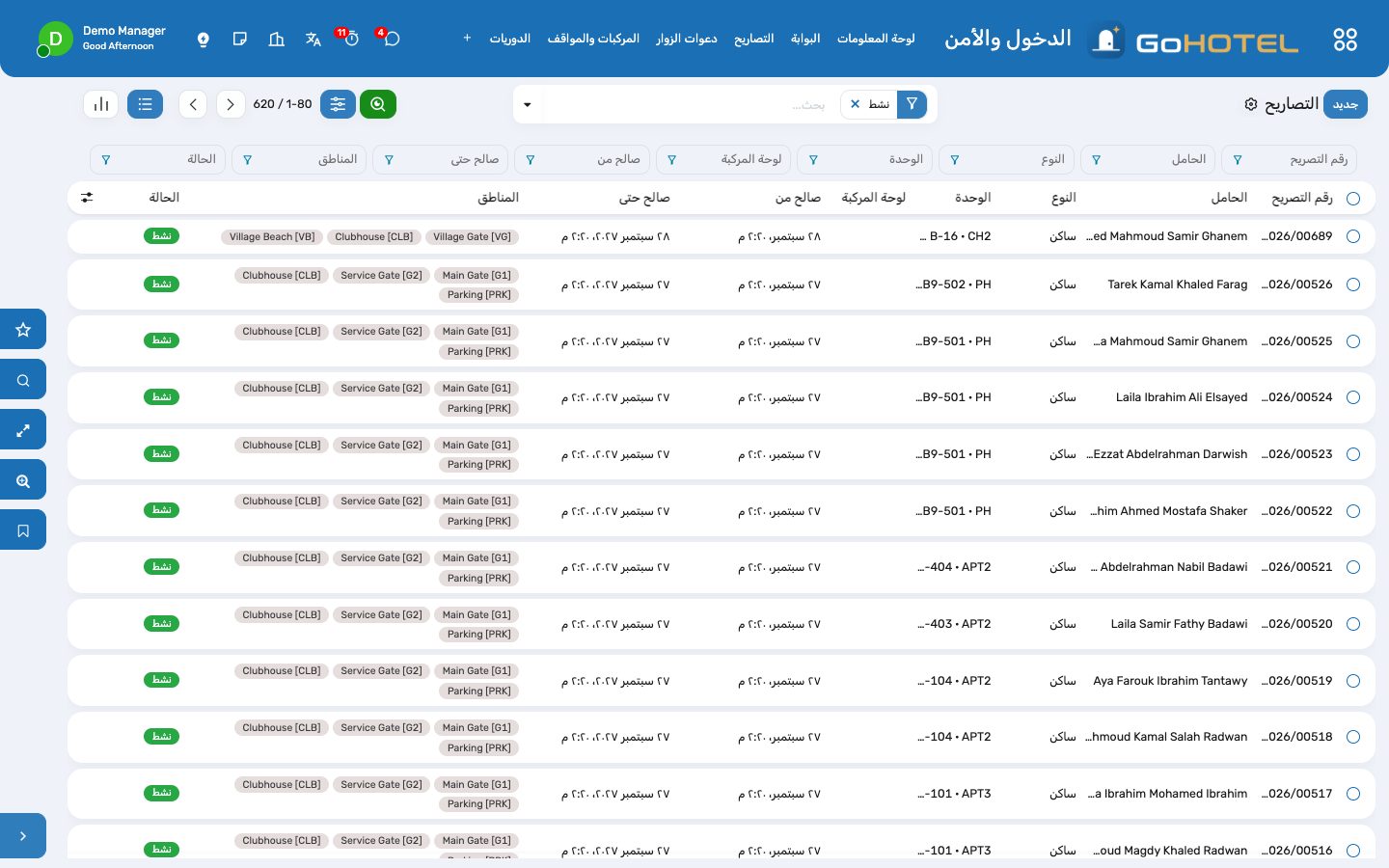Open the المناطق column filter
1389x868 pixels.
(299, 159)
